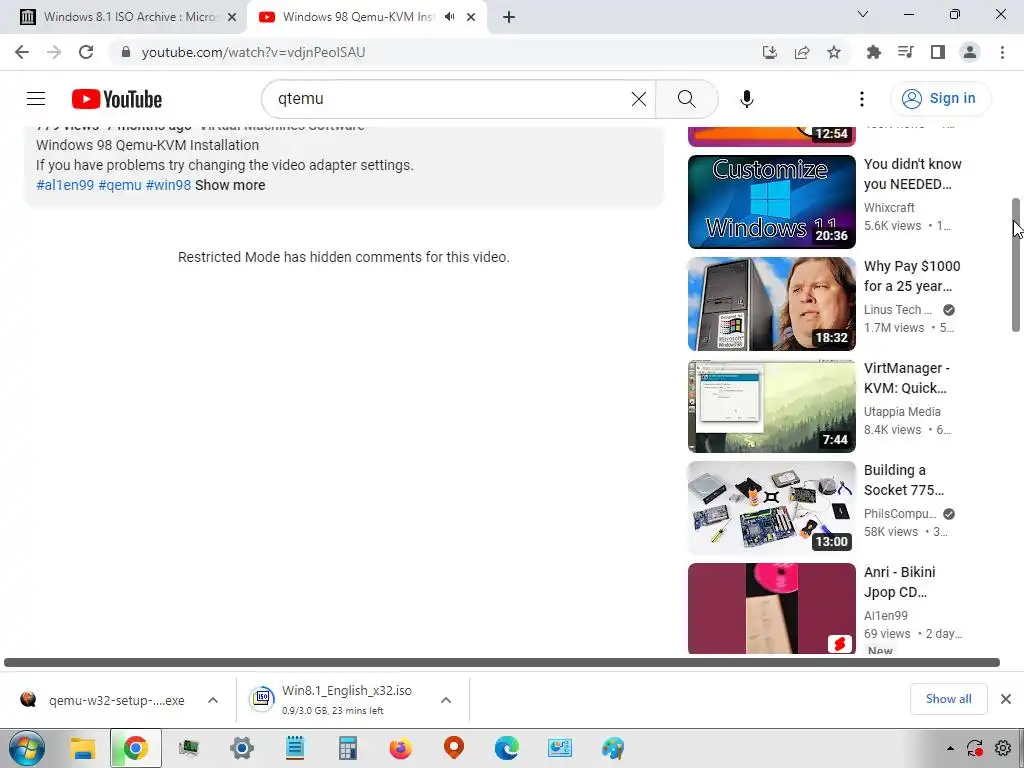The image size is (1024, 768).
Task: Sign in to YouTube
Action: coord(940,99)
